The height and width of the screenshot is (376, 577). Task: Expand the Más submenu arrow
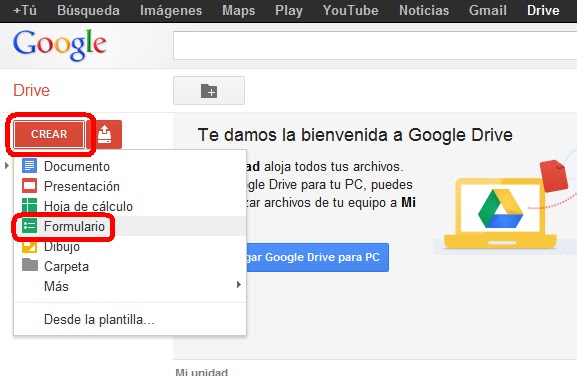pos(239,284)
